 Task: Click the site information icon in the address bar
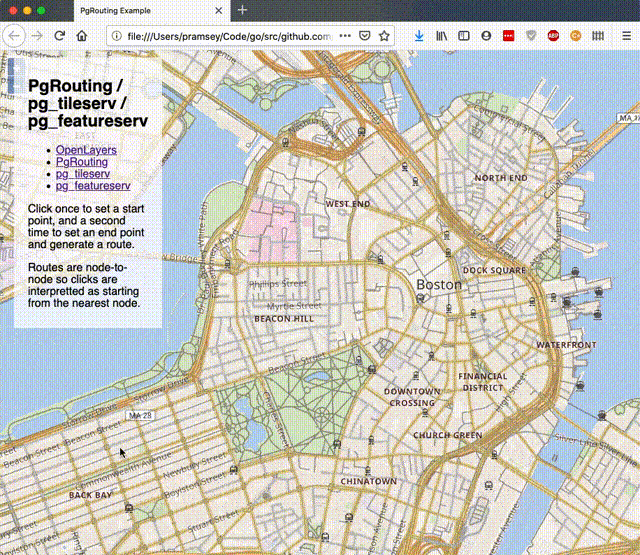[x=117, y=35]
